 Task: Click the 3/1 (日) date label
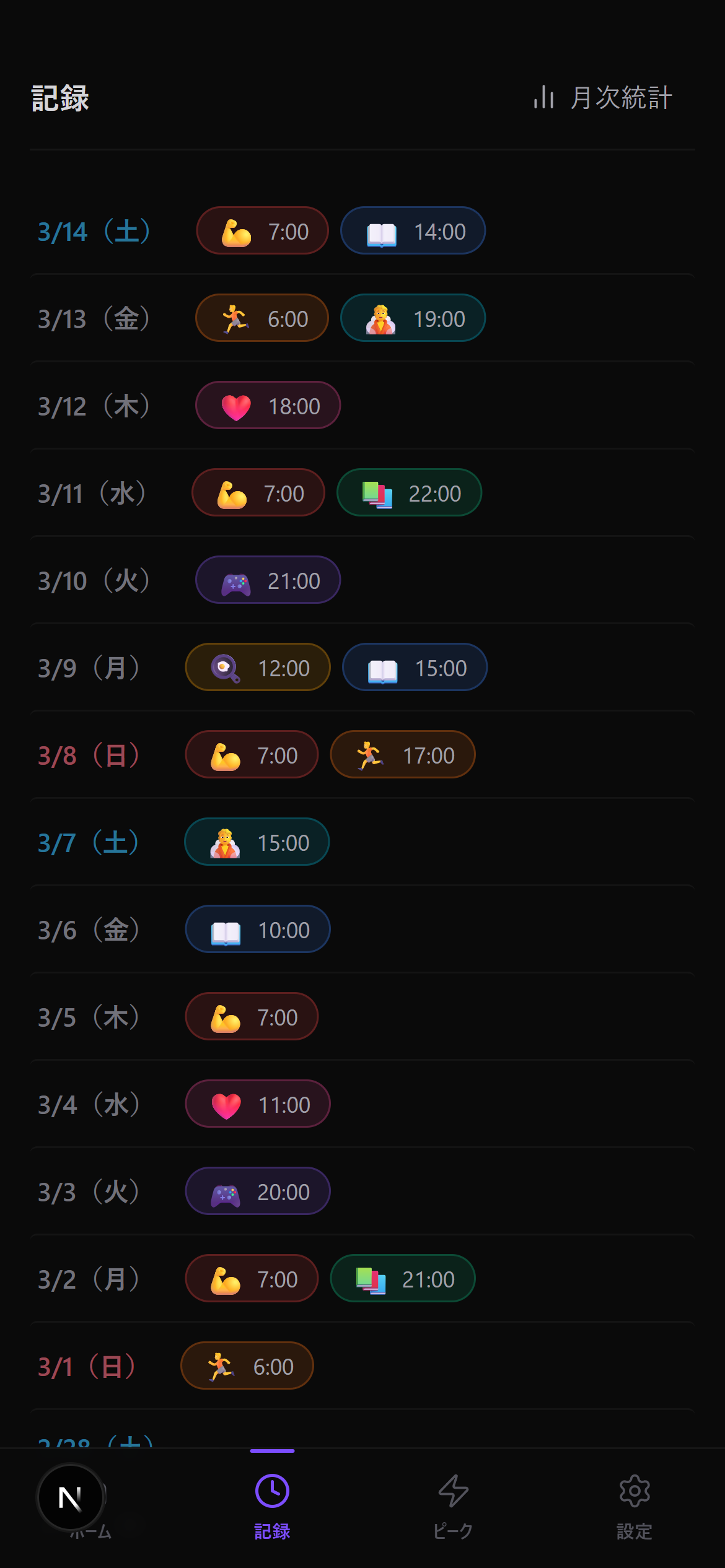tap(87, 1367)
